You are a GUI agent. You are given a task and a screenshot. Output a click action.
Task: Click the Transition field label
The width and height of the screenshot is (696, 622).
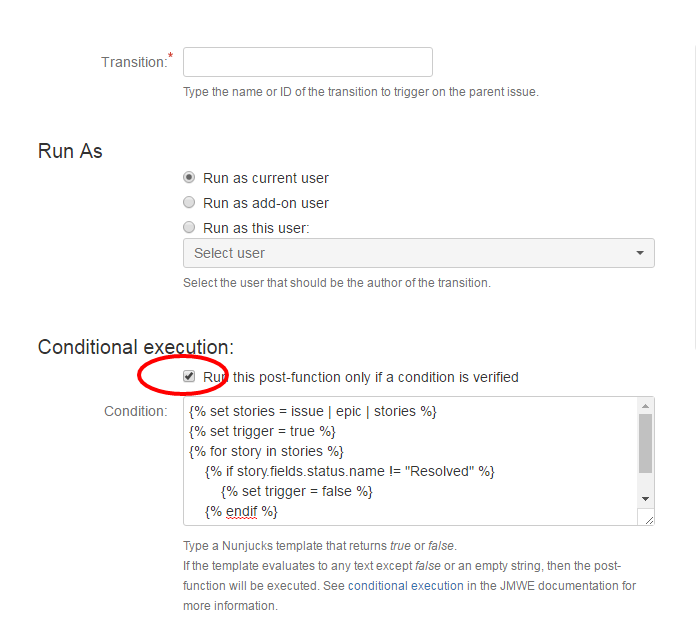tap(134, 62)
